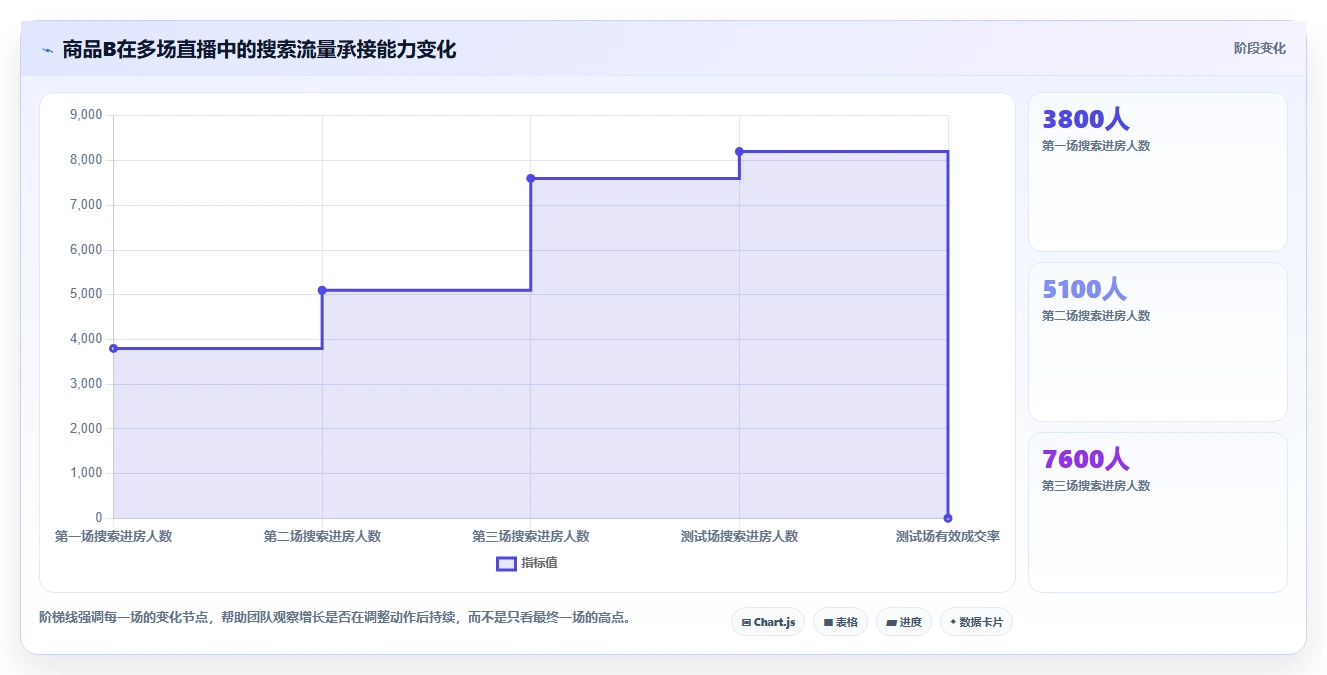Viewport: 1327px width, 675px height.
Task: Click the 阶段变化 label in header
Action: pos(1259,48)
